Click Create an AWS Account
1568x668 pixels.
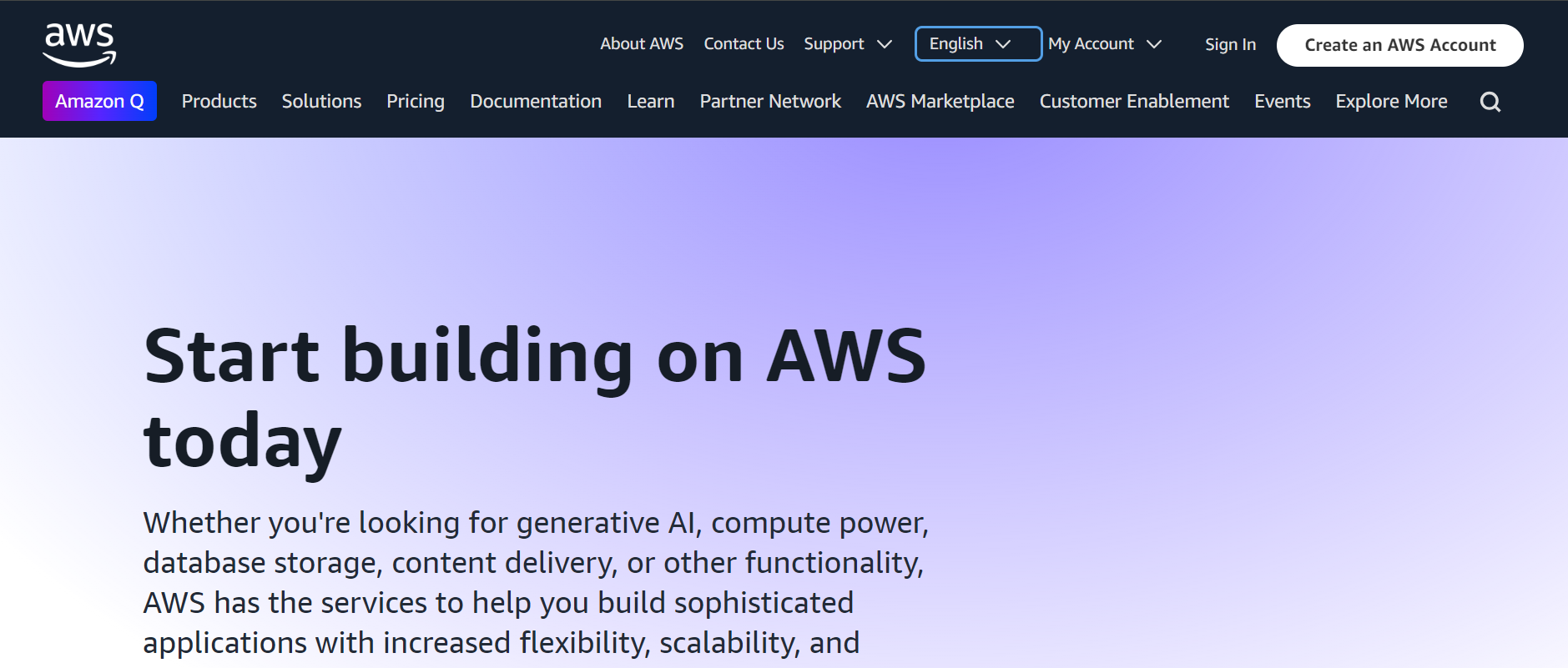pos(1399,45)
